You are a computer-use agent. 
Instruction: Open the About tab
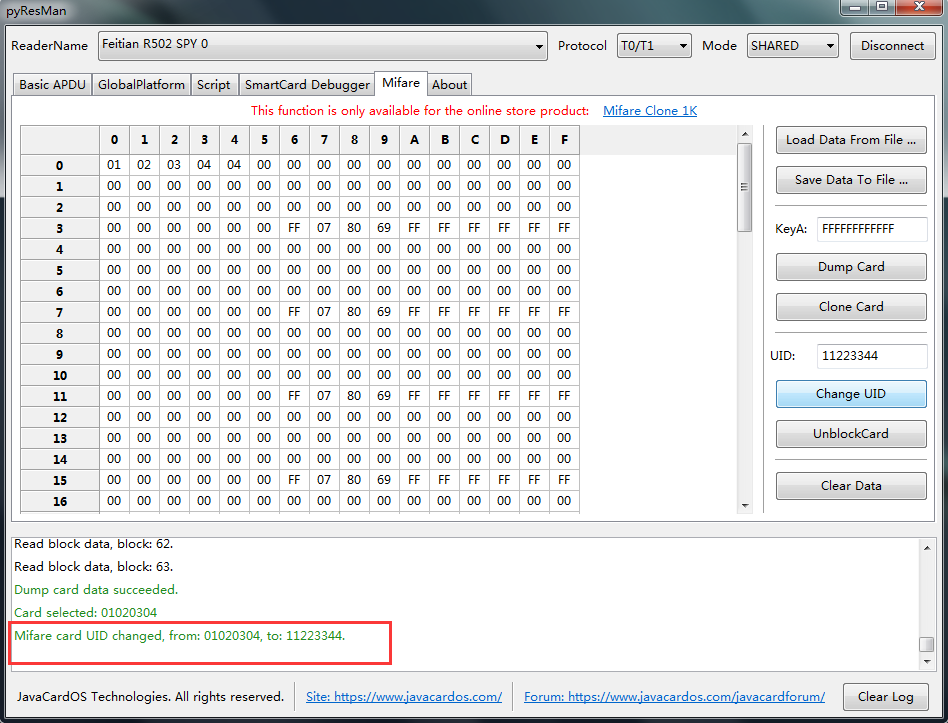pos(449,85)
